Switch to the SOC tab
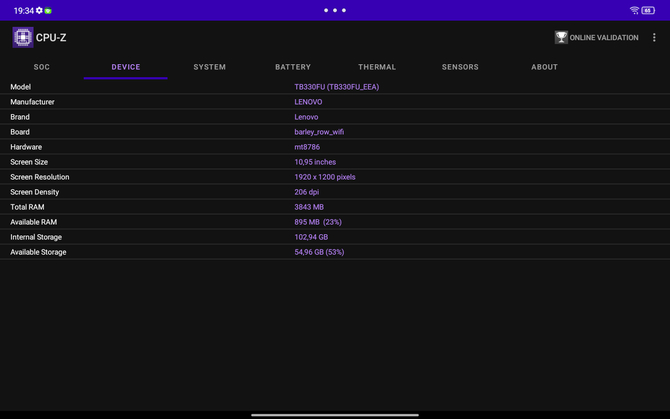The image size is (670, 419). [42, 67]
